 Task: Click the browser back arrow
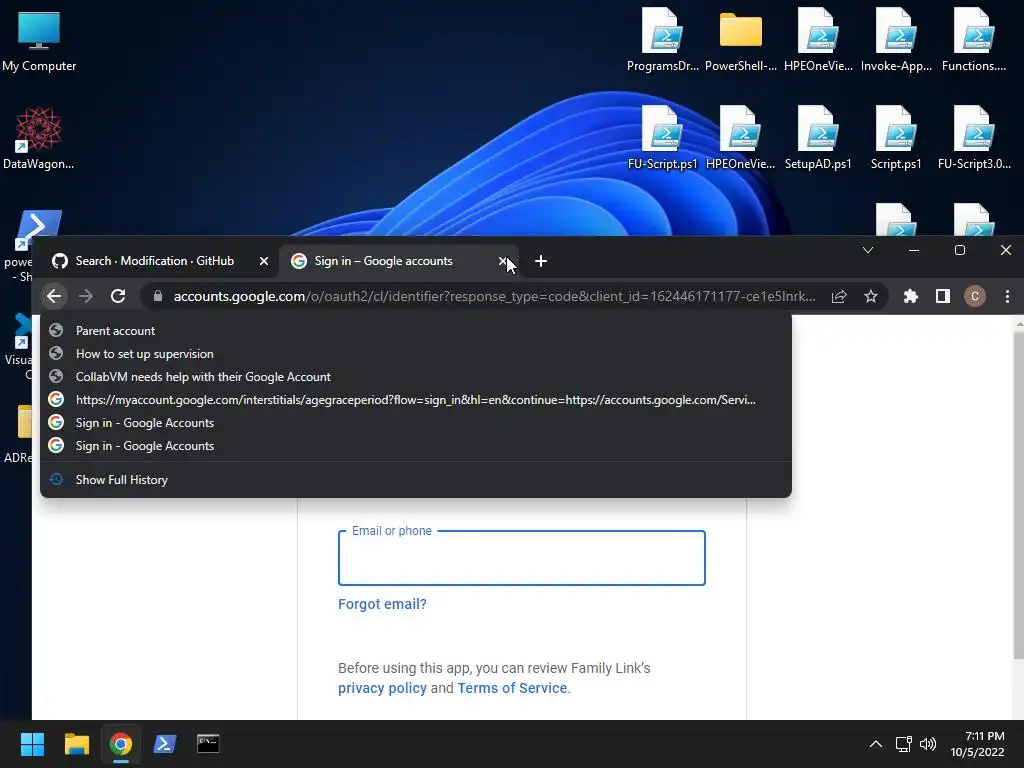54,296
